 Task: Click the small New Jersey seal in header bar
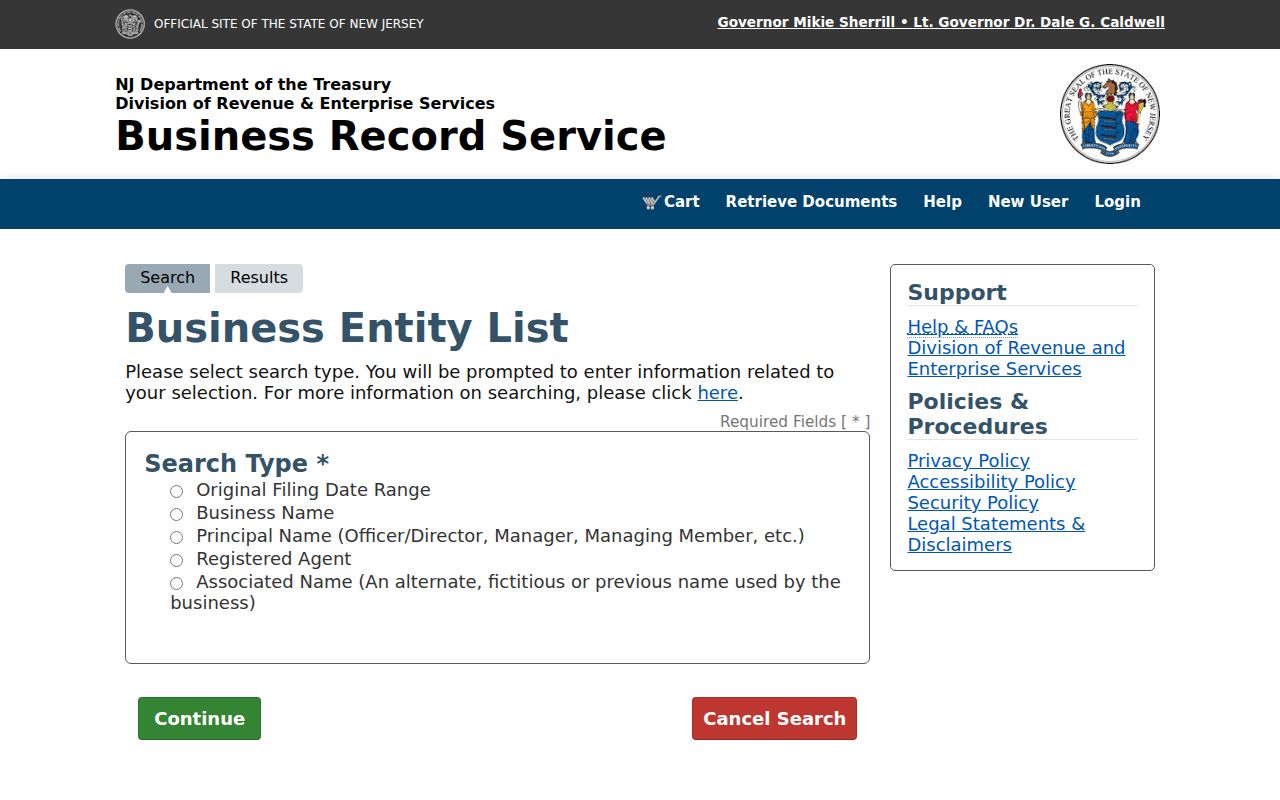(x=130, y=24)
